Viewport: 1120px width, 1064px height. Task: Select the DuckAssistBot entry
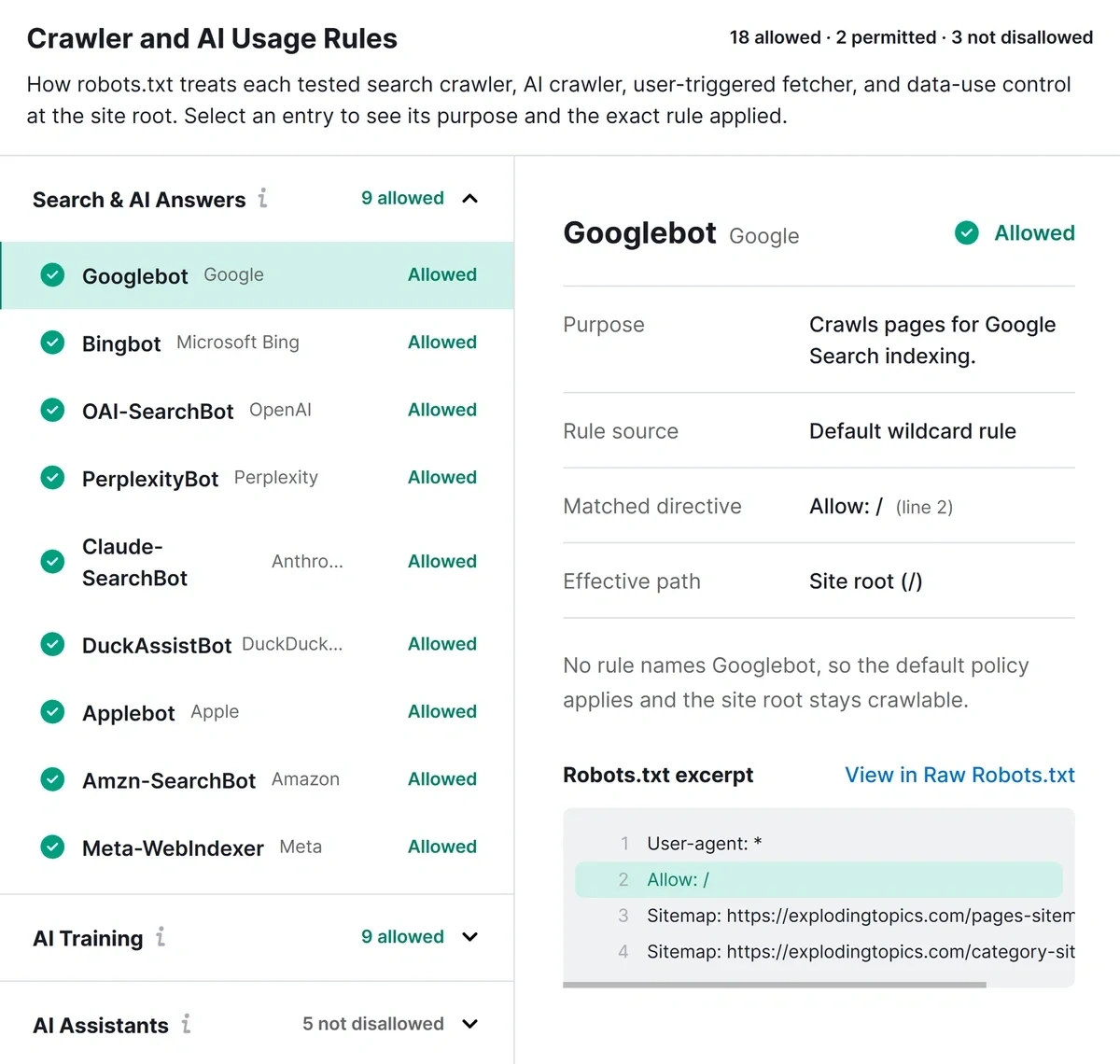pyautogui.click(x=258, y=644)
